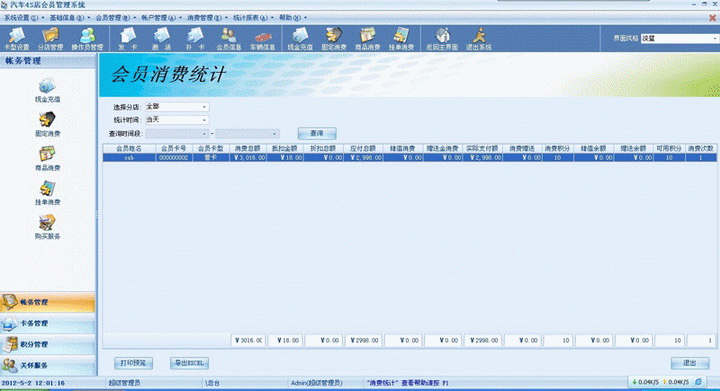Viewport: 720px width, 391px height.
Task: Open 挂单消费 in the left sidebar
Action: pos(47,193)
